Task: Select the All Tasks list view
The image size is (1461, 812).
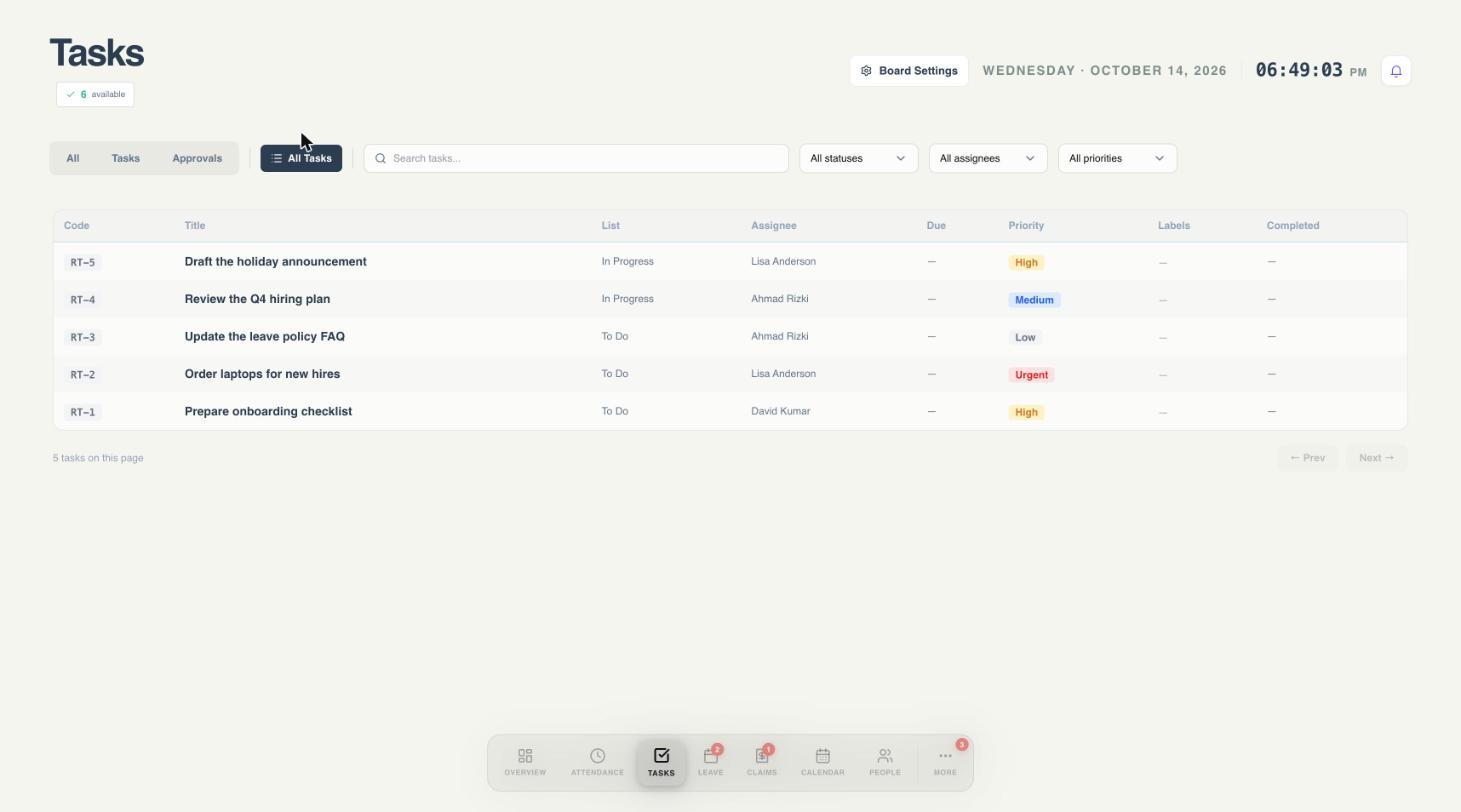Action: click(301, 158)
